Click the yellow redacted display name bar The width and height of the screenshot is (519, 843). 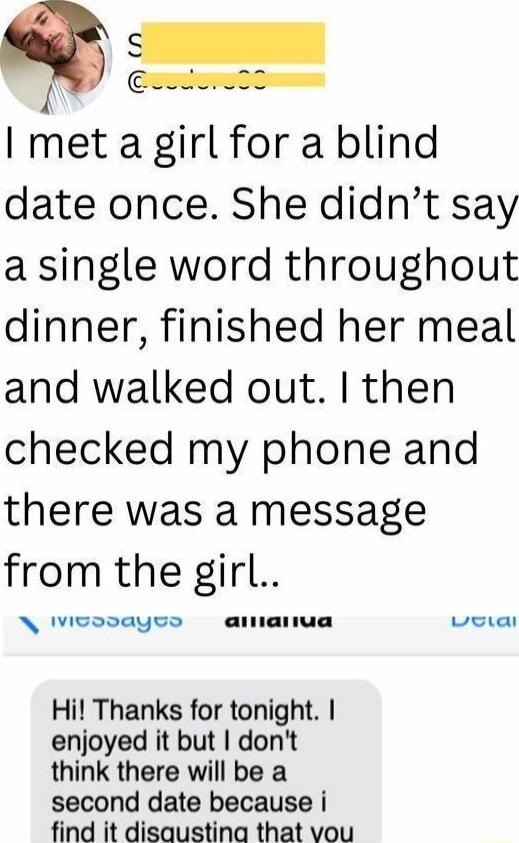232,43
